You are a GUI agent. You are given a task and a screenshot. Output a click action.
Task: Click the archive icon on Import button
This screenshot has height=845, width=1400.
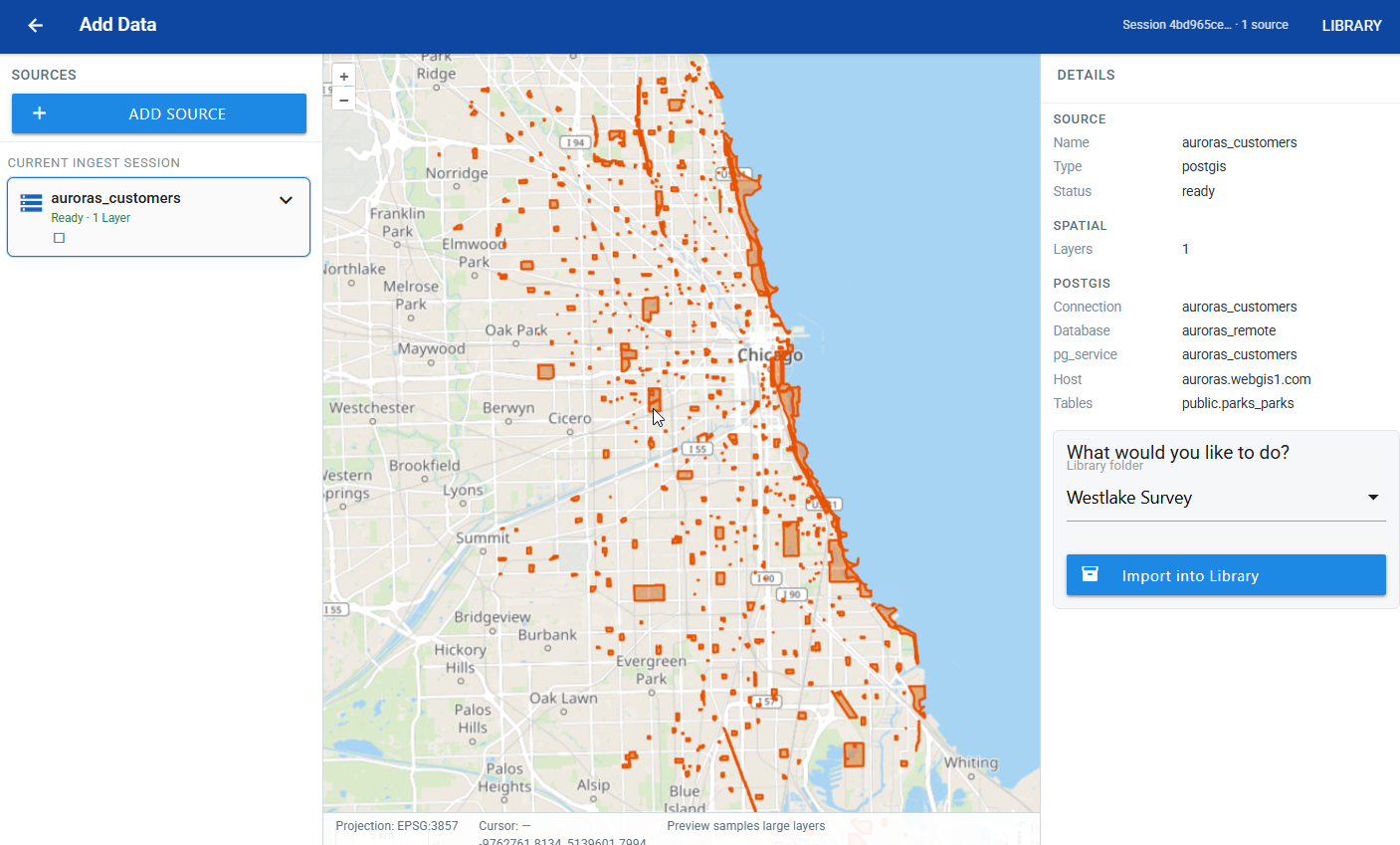click(1091, 574)
